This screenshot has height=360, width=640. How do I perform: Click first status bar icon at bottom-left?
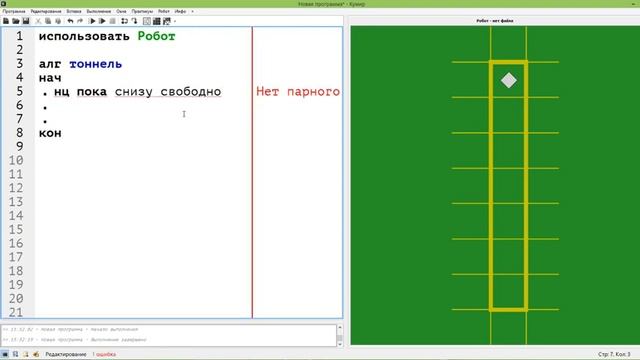tap(5, 354)
